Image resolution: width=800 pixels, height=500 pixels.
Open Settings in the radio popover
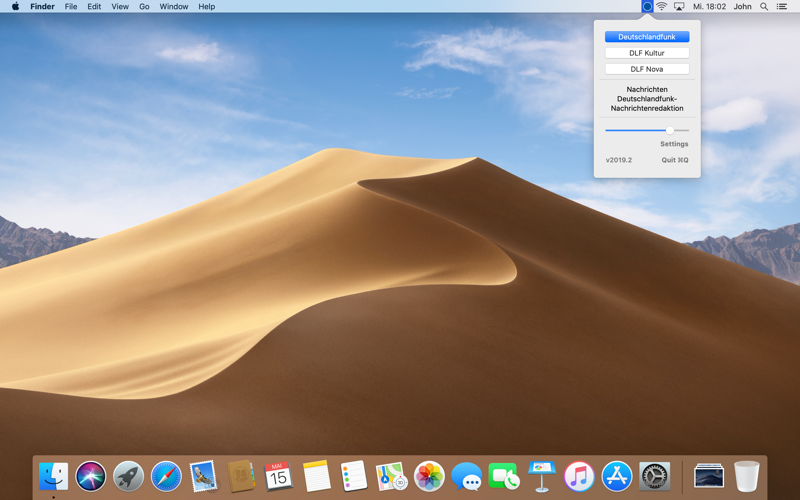click(674, 144)
